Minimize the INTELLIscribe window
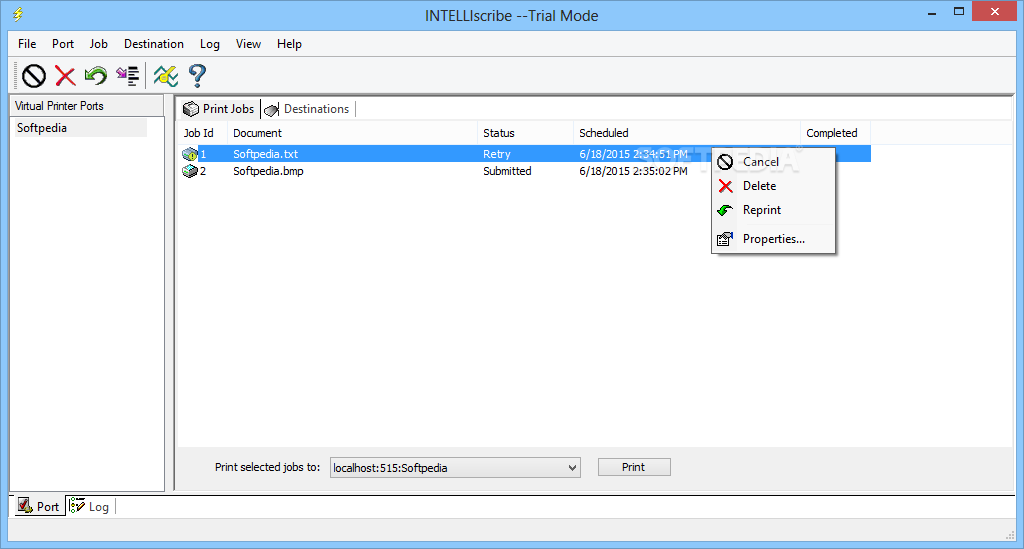Screen dimensions: 1024x549 point(932,12)
